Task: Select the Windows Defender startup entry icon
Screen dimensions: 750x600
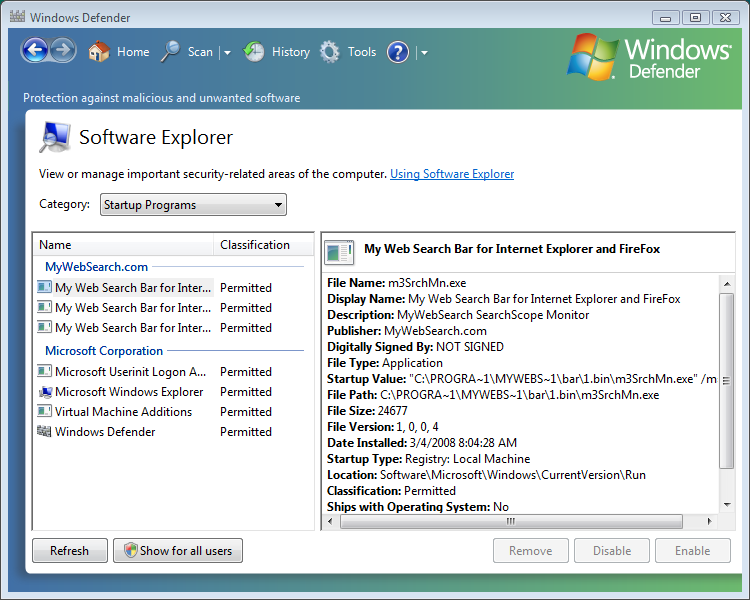Action: pyautogui.click(x=44, y=432)
